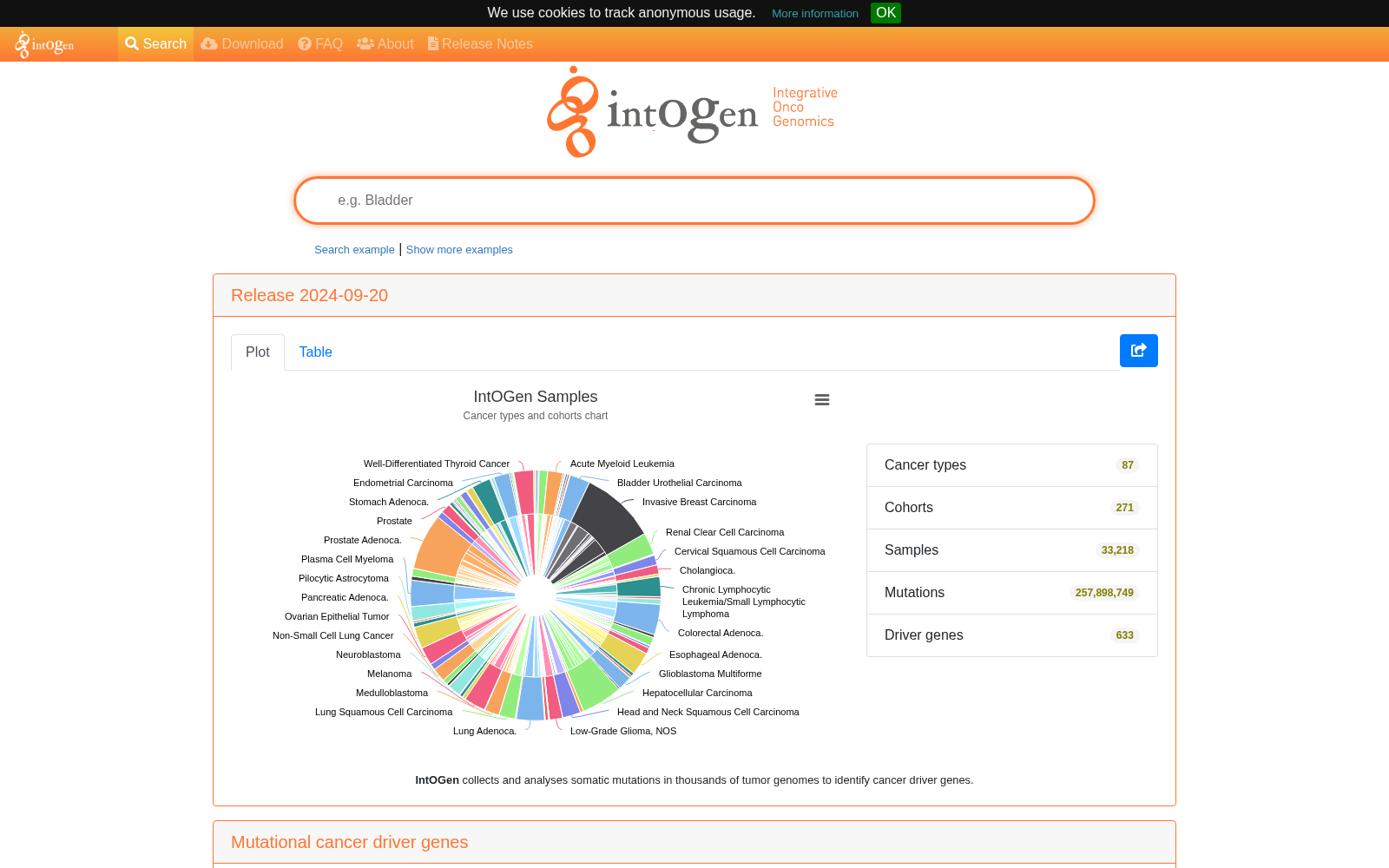Click the Stomach Adenoca. label
Screen dimensions: 1389x868
tap(389, 503)
